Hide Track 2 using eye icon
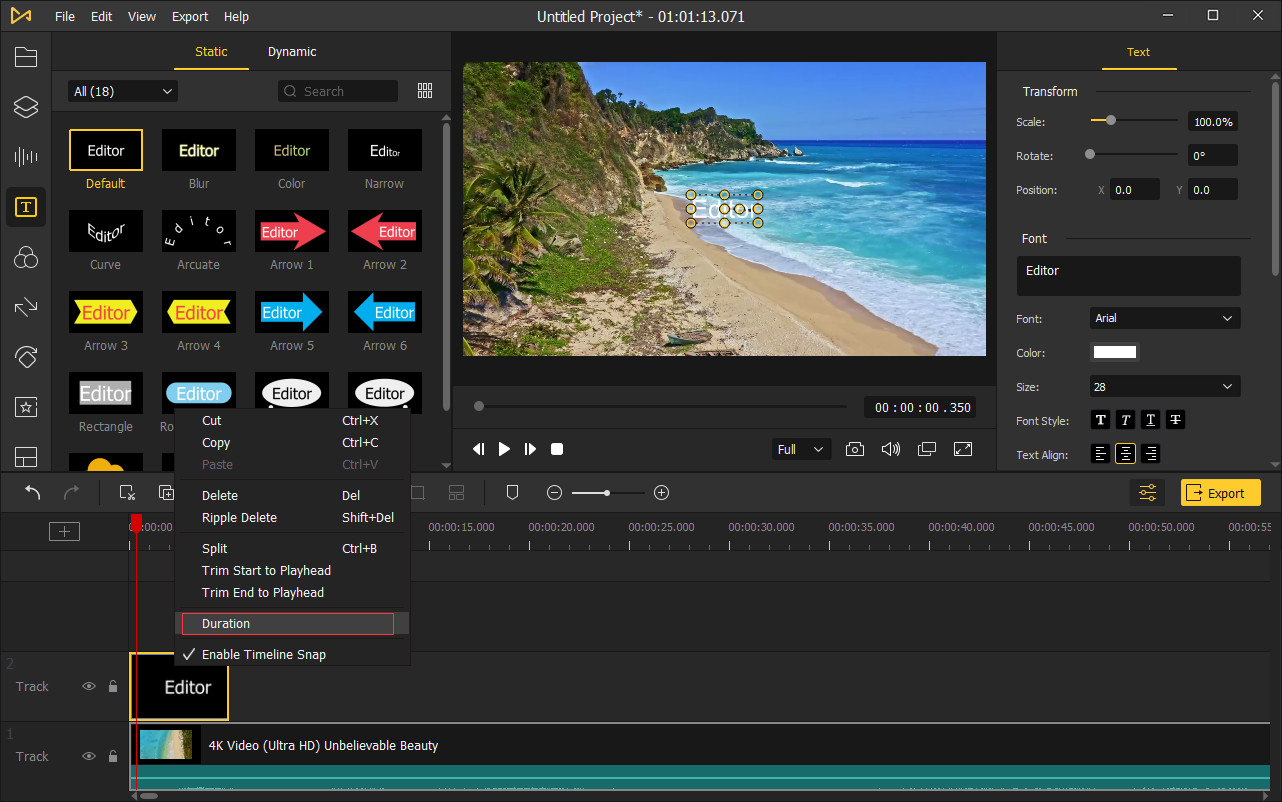This screenshot has height=802, width=1282. tap(89, 687)
